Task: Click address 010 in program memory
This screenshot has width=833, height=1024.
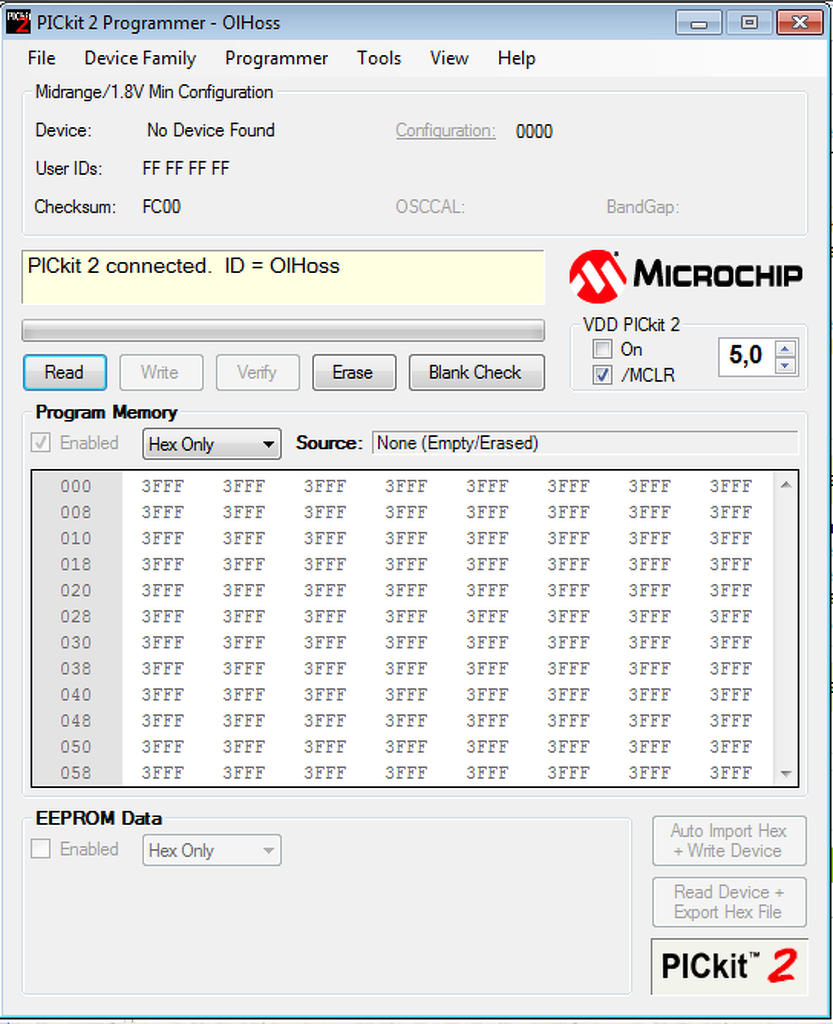Action: click(76, 539)
